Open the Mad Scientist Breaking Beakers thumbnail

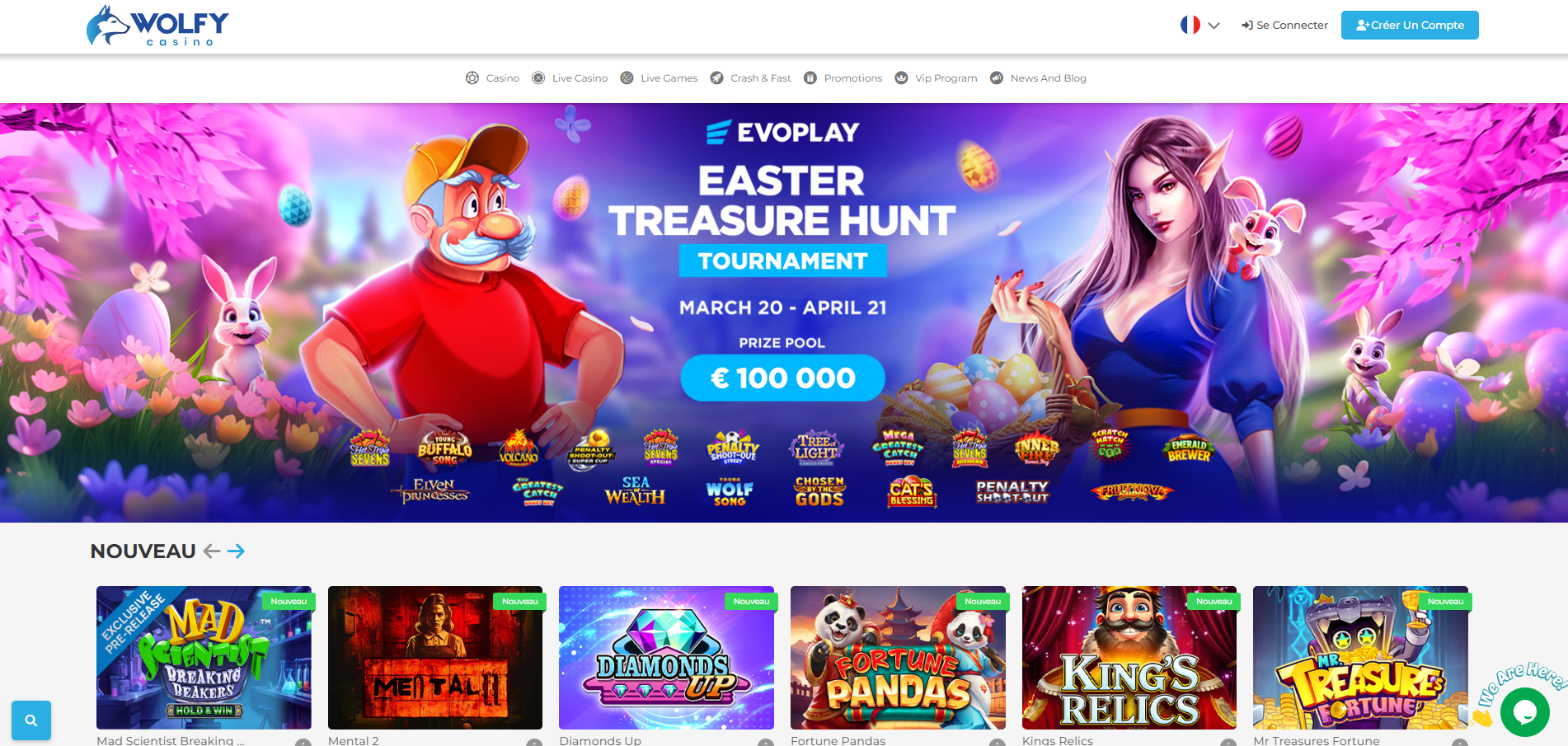[204, 658]
